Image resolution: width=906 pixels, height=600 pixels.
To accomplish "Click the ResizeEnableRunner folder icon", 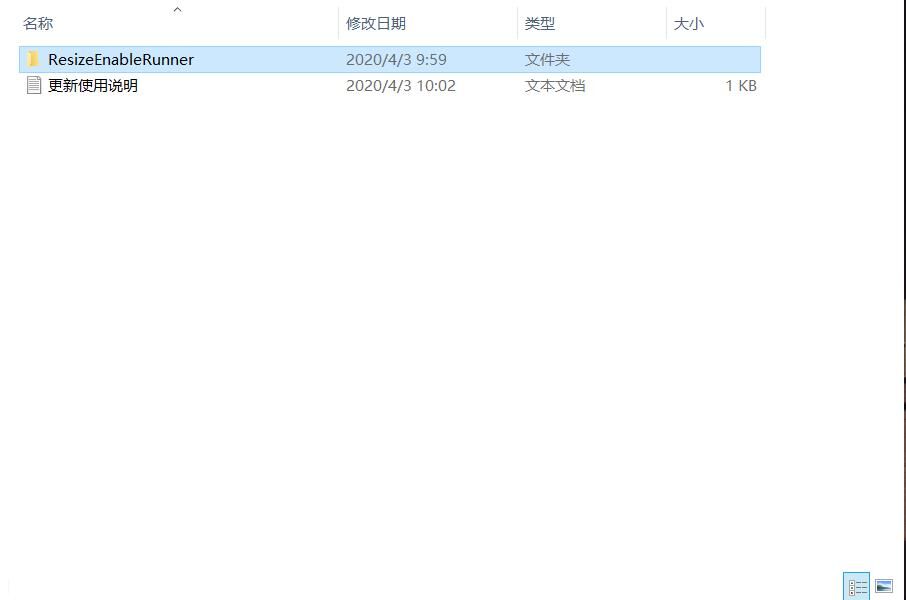I will (33, 59).
